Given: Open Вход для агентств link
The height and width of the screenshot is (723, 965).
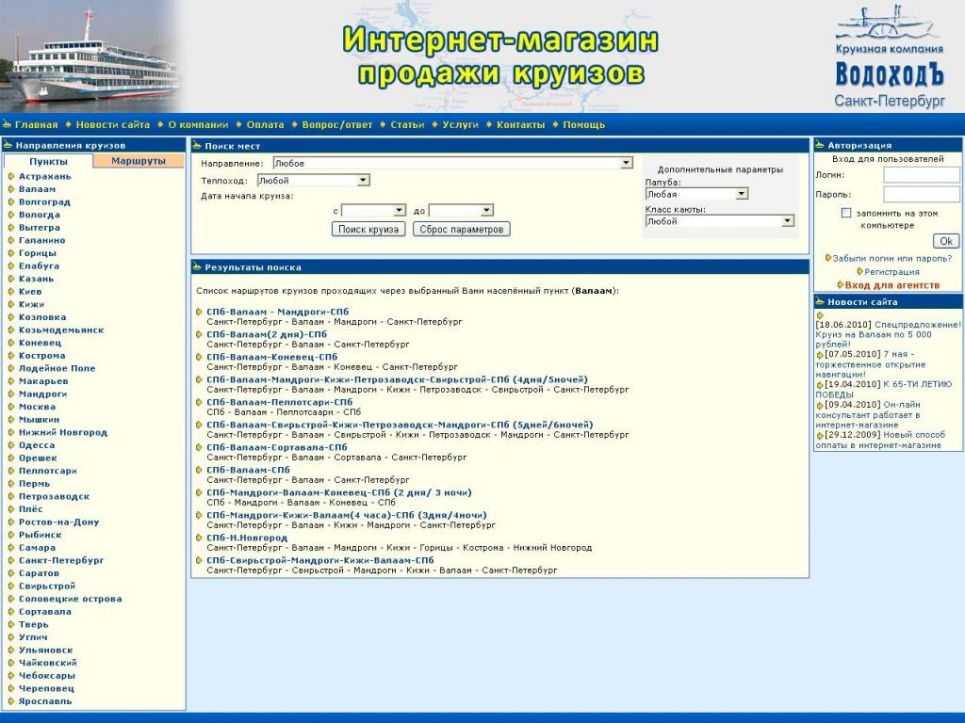Looking at the screenshot, I should tap(892, 286).
